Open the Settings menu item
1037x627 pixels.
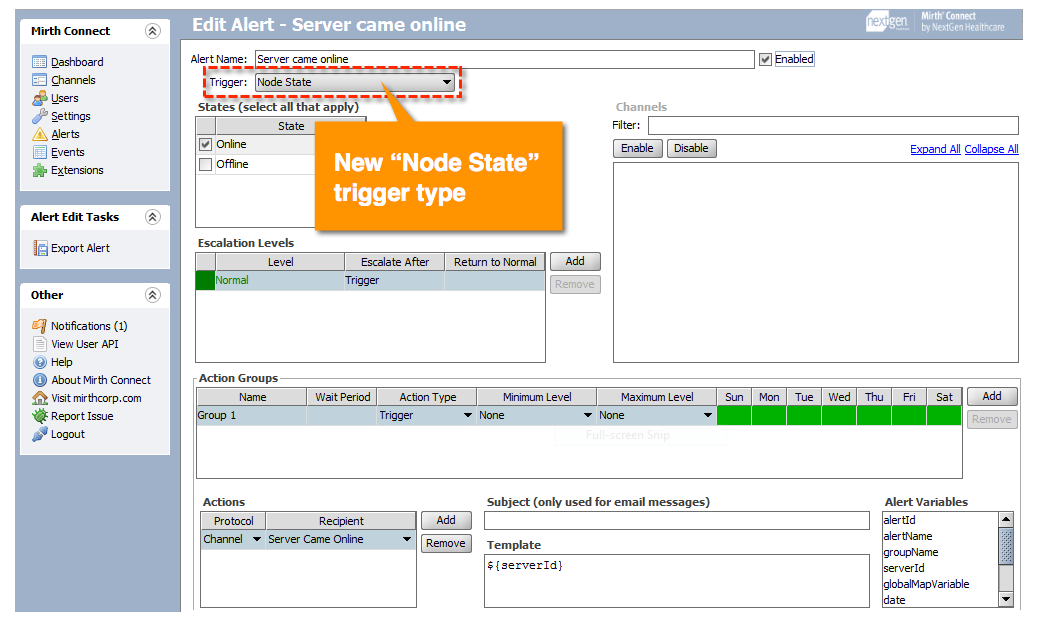[x=71, y=116]
